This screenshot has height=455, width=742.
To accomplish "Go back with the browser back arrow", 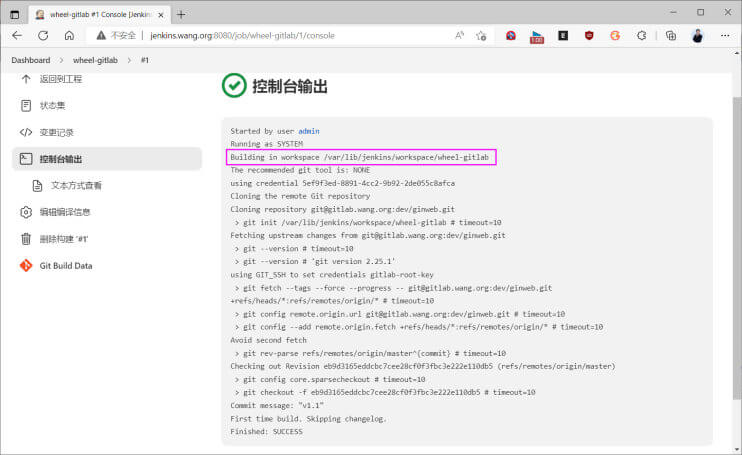I will point(17,35).
